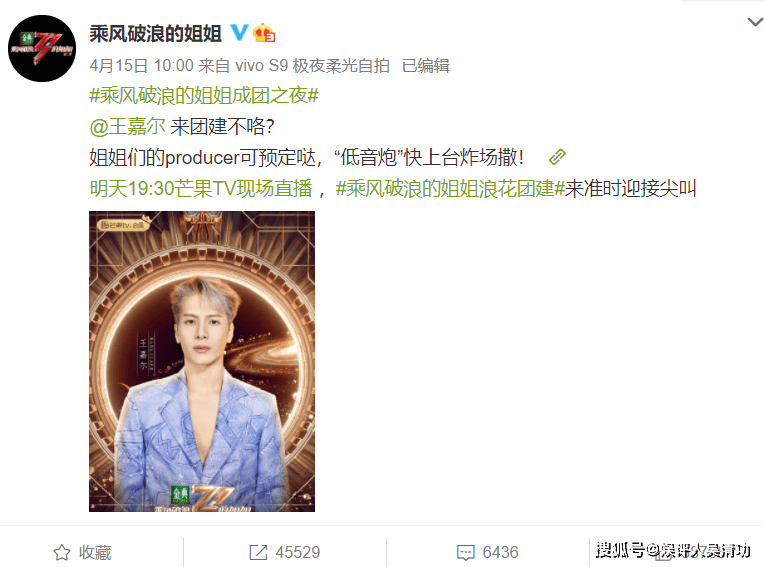
Task: Click the 收藏 label to bookmark
Action: pos(95,552)
